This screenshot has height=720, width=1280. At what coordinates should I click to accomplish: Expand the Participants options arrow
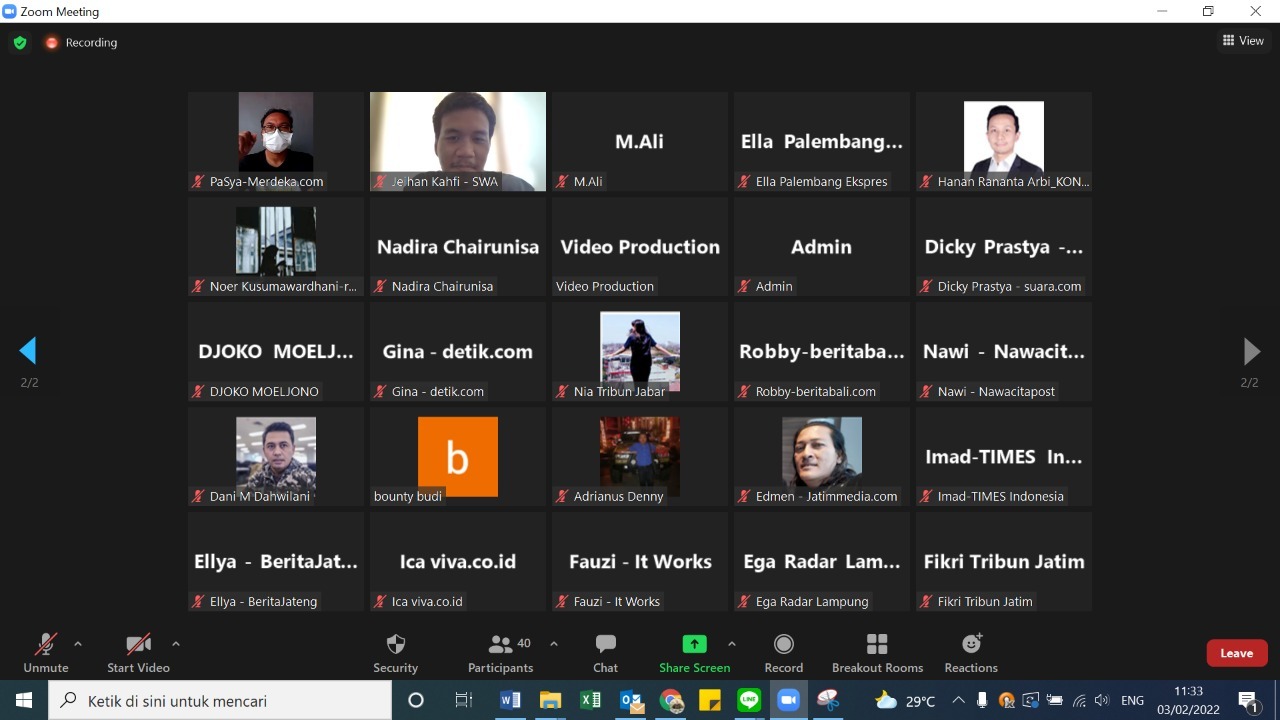(x=554, y=644)
